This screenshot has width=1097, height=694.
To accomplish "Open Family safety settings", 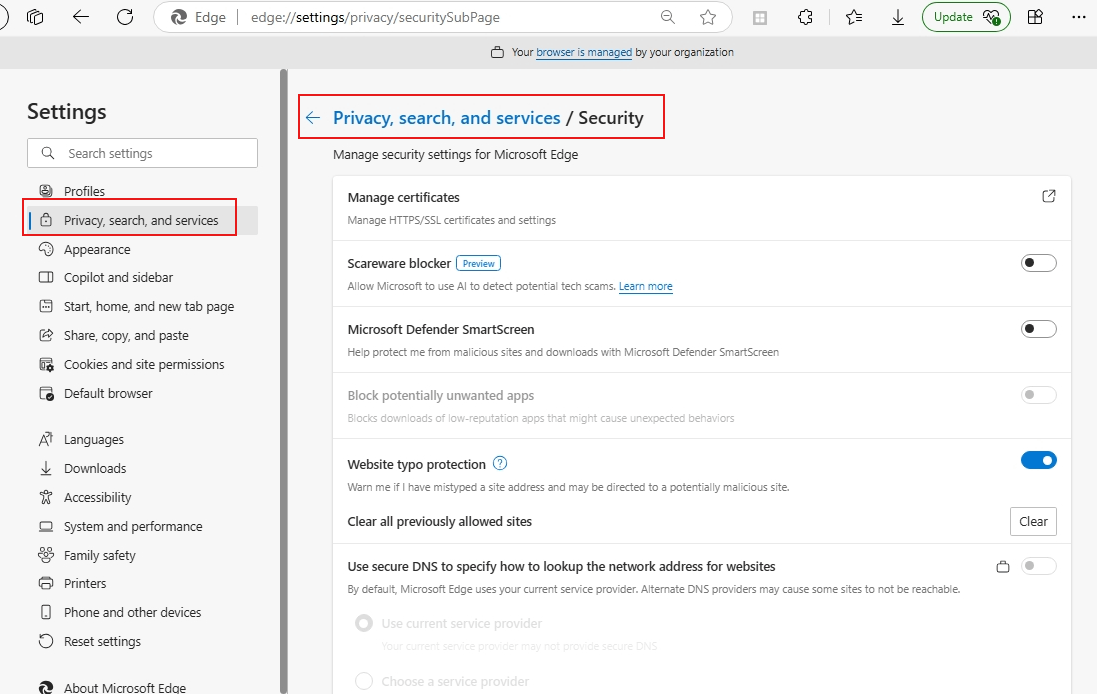I will (x=143, y=555).
